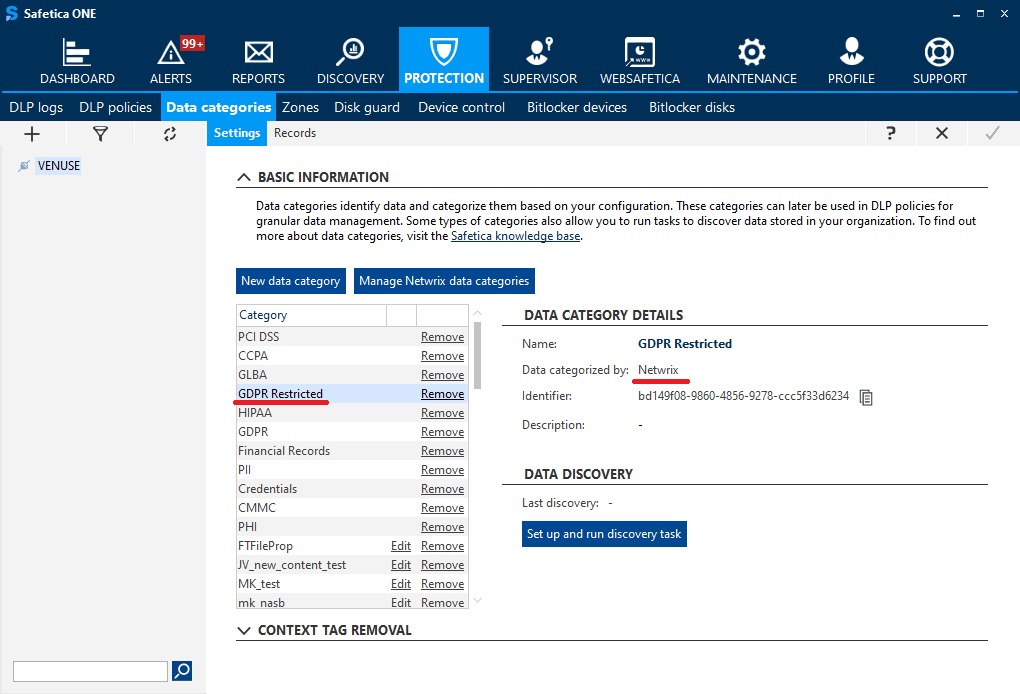Click Manage Netwrix data categories button

point(444,281)
